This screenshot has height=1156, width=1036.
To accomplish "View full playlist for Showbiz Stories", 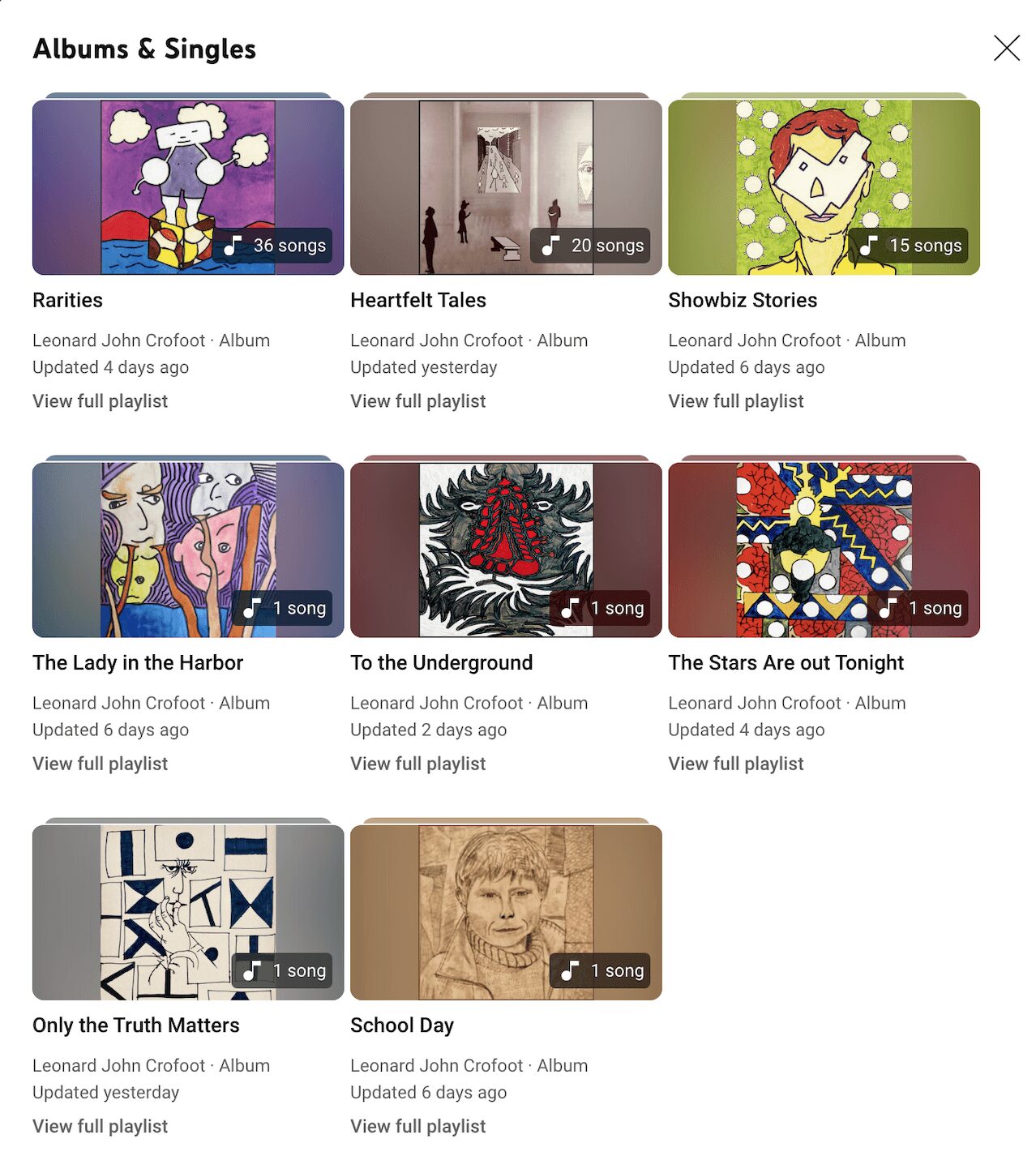I will click(x=735, y=401).
